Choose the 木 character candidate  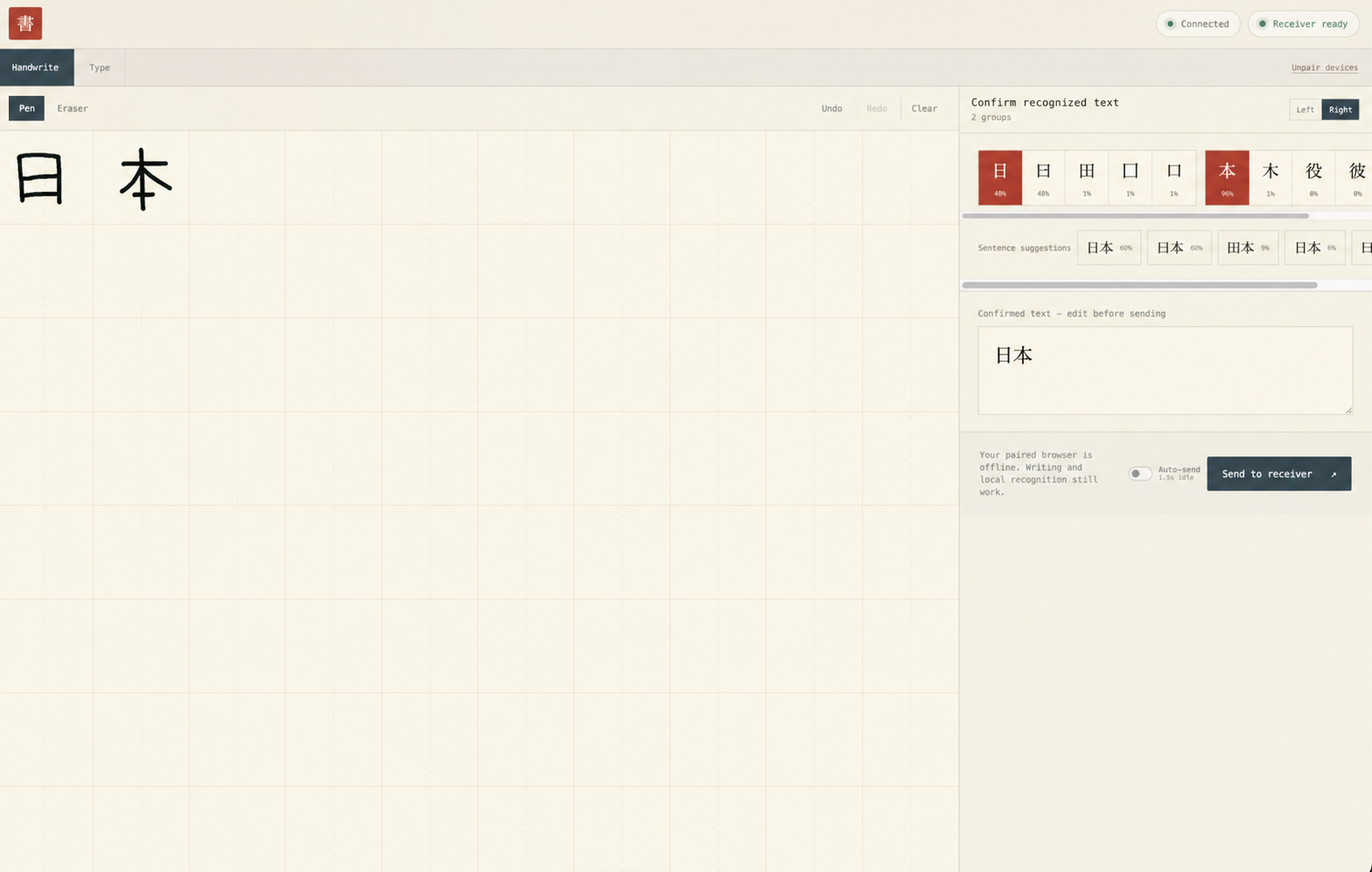pyautogui.click(x=1270, y=178)
